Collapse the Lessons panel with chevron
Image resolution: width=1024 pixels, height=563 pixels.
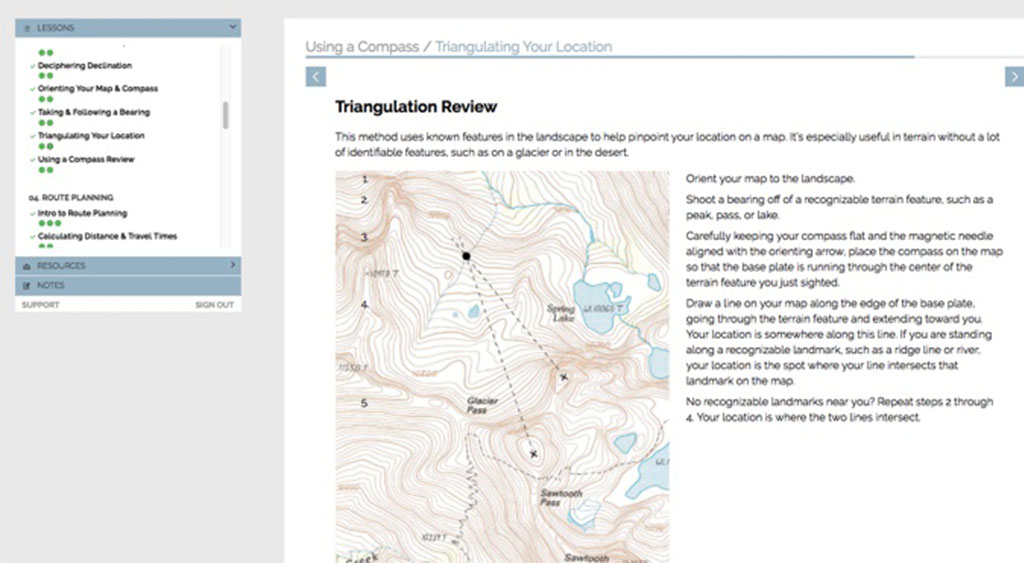click(x=232, y=28)
